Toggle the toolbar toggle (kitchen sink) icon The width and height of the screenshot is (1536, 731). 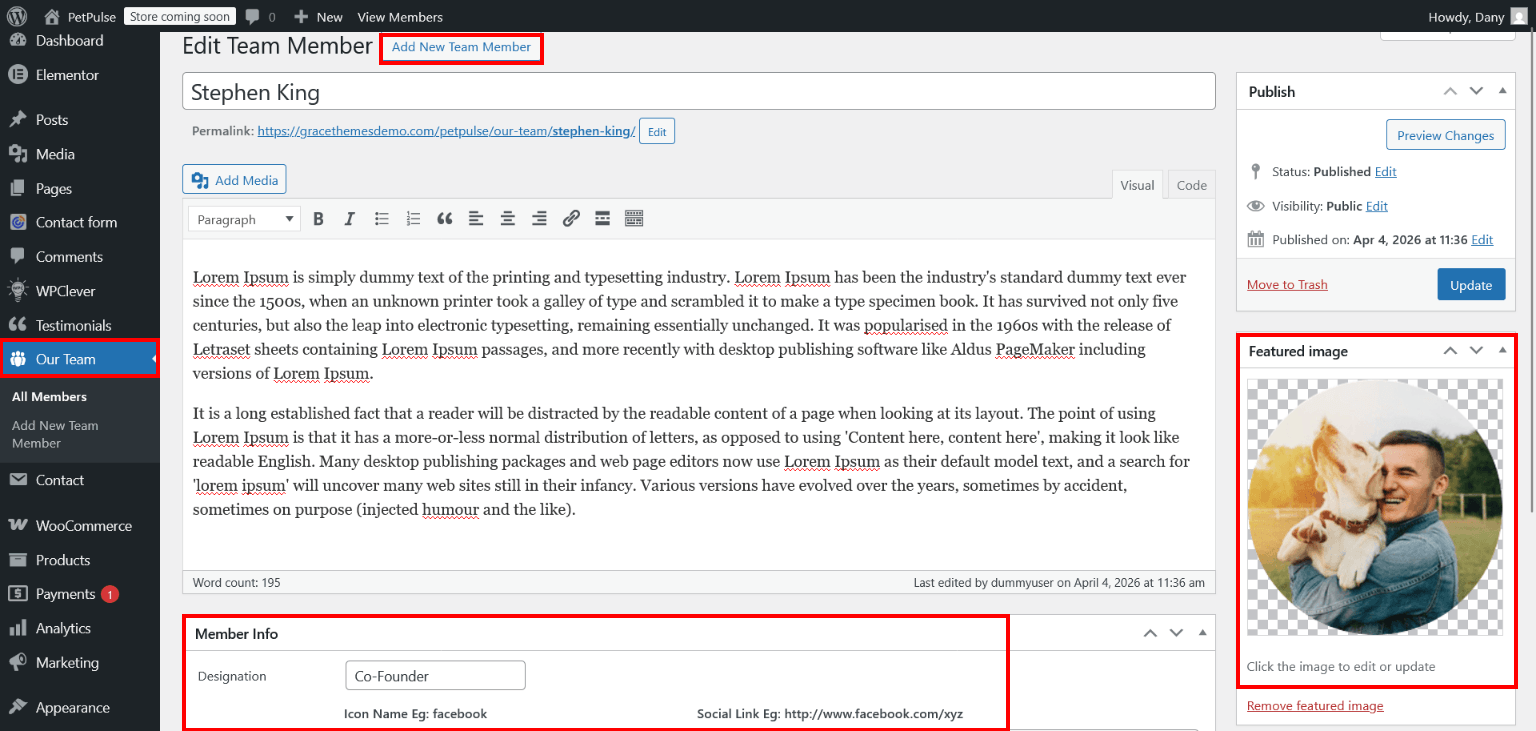tap(634, 219)
